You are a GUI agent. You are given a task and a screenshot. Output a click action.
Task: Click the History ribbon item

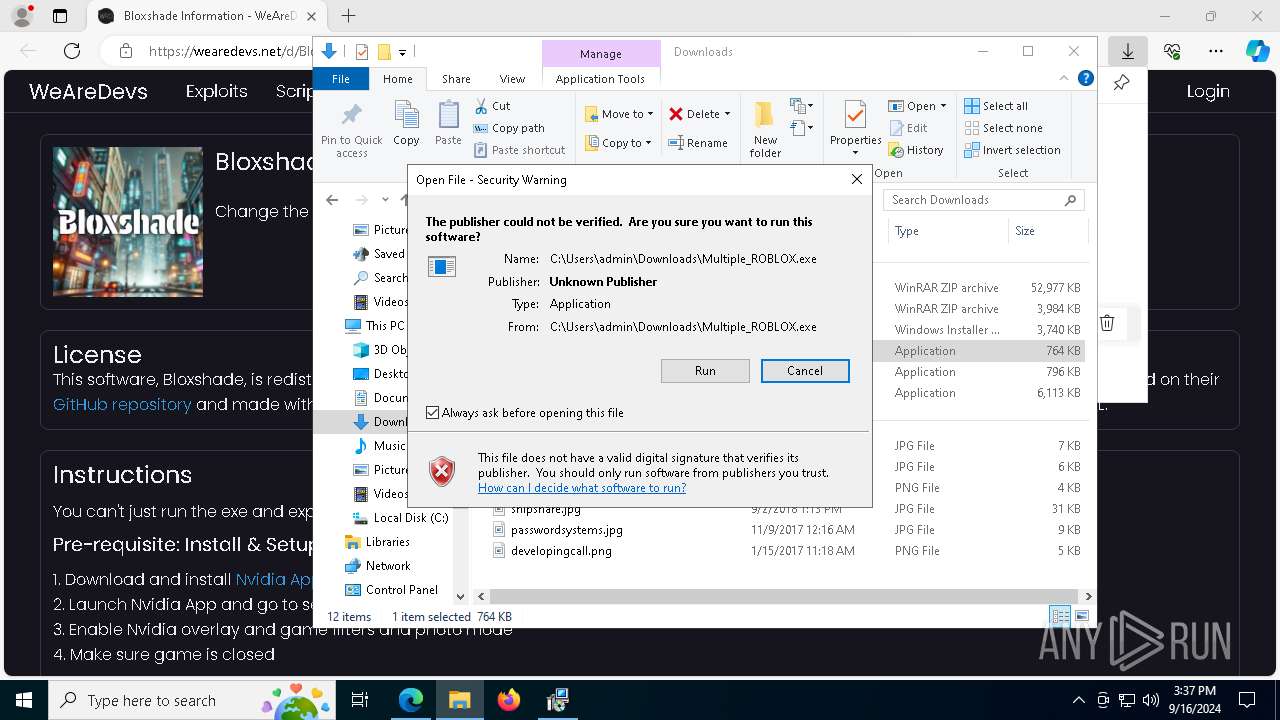[x=915, y=150]
